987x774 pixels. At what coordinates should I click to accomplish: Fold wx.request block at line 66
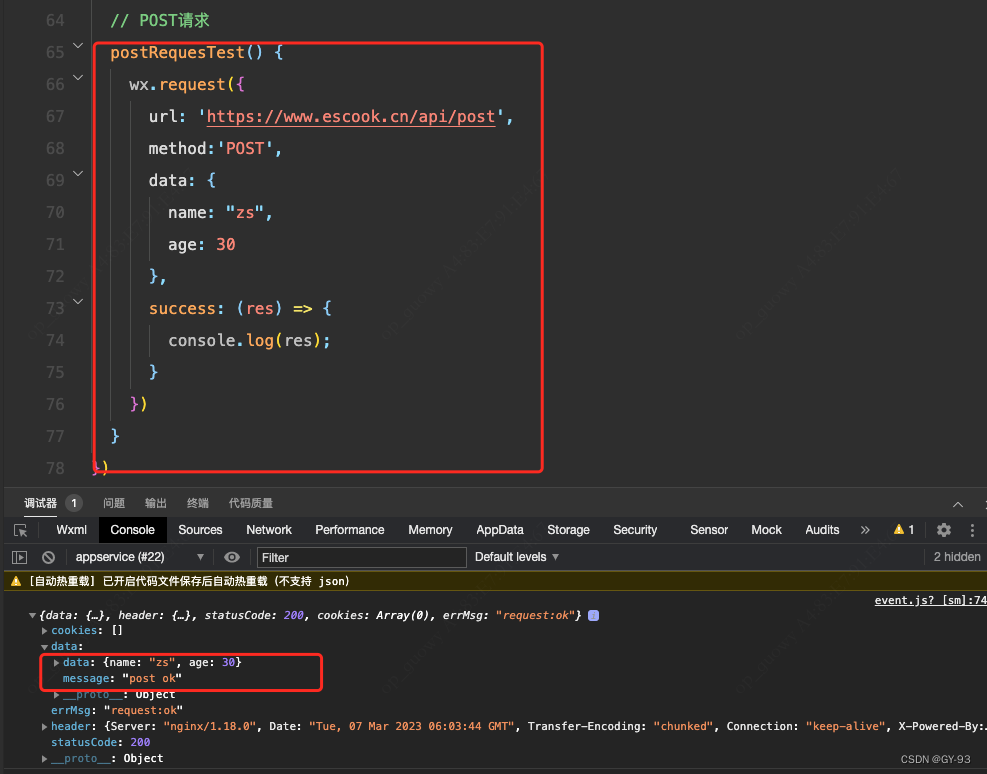pyautogui.click(x=78, y=77)
